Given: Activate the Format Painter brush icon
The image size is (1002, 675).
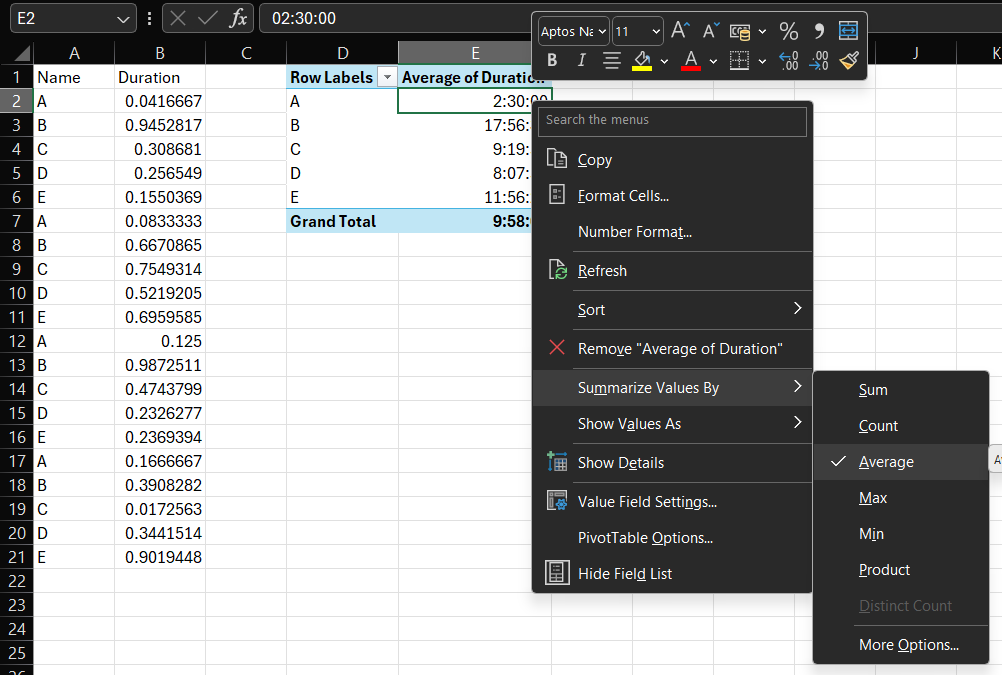Looking at the screenshot, I should [849, 61].
